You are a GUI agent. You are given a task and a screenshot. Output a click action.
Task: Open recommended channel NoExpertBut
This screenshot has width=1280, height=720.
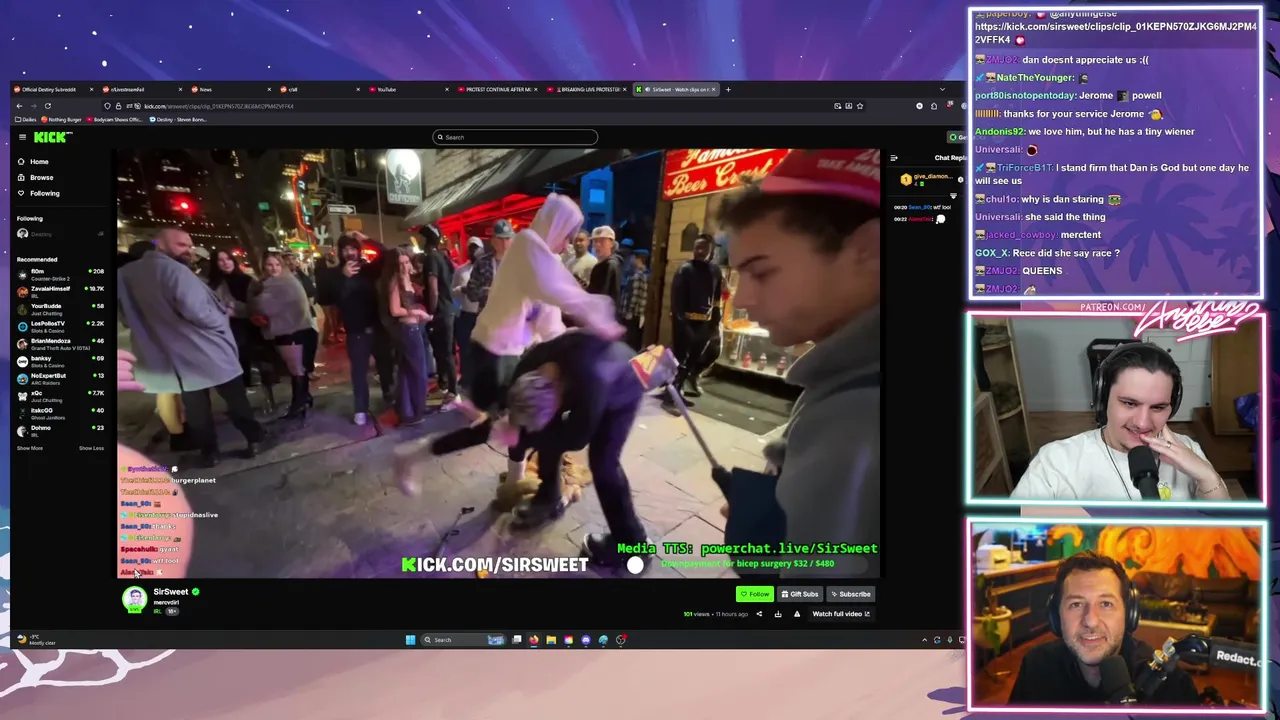[60, 378]
